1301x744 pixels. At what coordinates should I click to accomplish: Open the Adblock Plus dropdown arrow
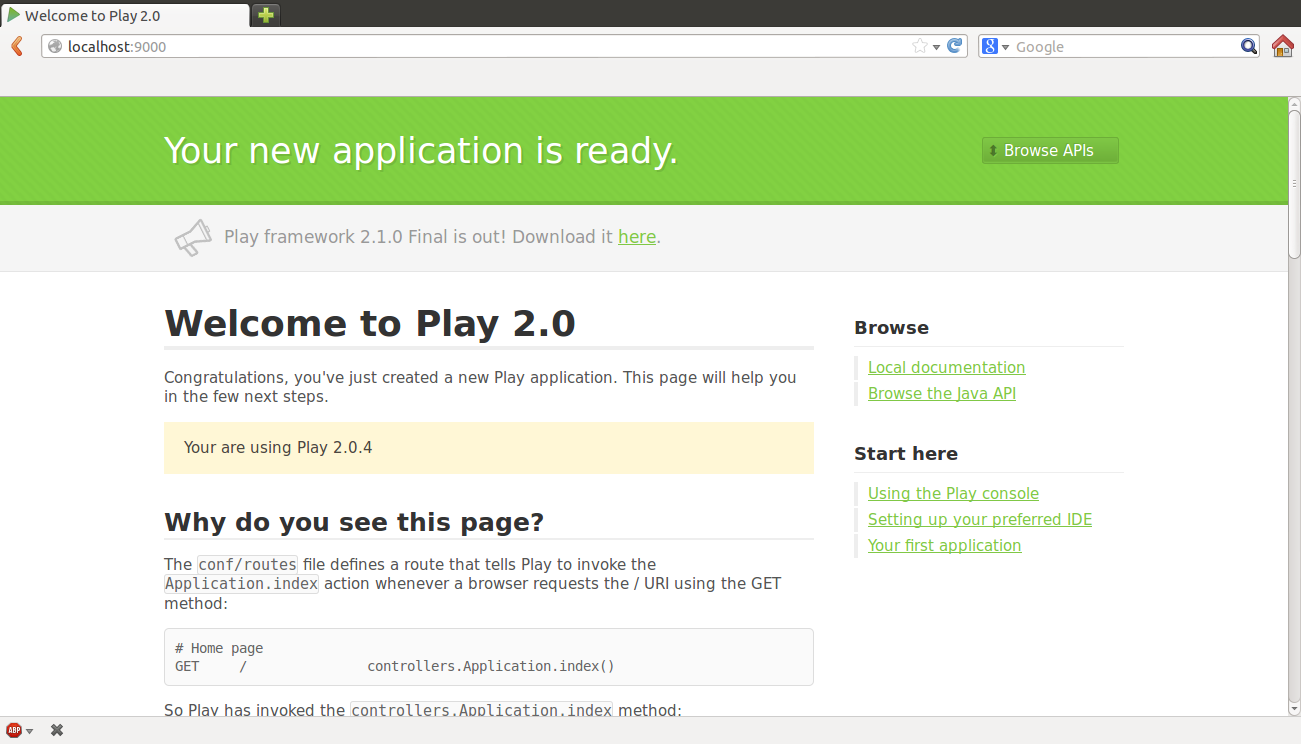coord(30,731)
